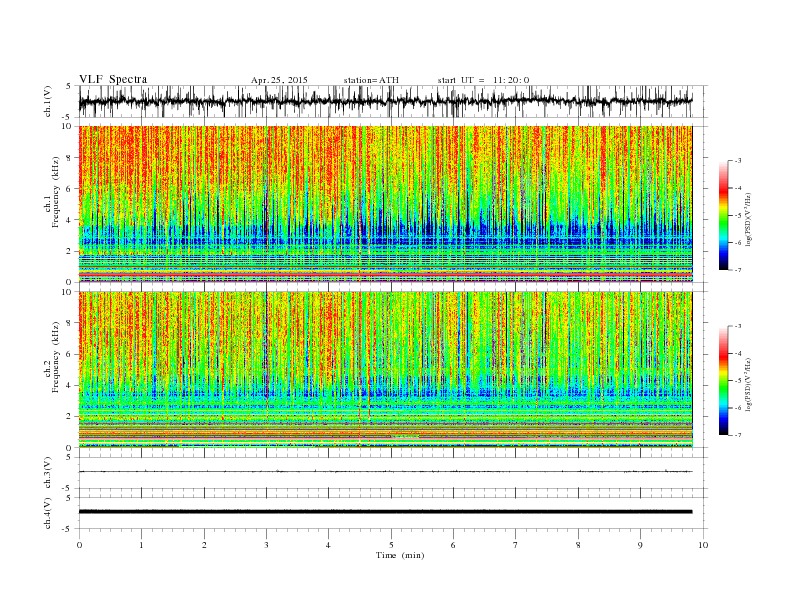Viewport: 792px width, 612px height.
Task: Click the "5" tick on the ch.1(V) axis
Action: [70, 86]
